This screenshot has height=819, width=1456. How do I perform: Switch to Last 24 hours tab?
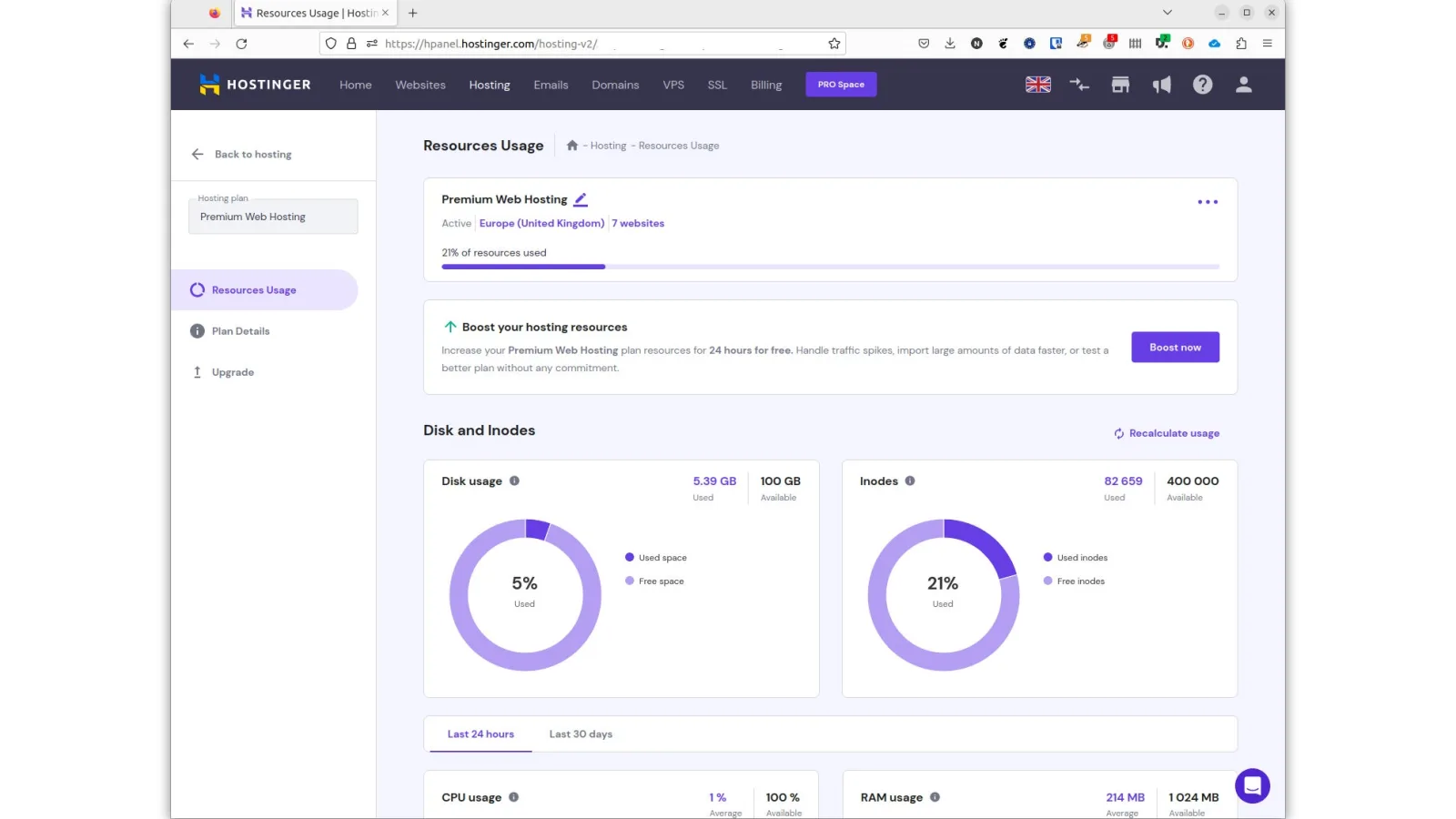(x=480, y=734)
